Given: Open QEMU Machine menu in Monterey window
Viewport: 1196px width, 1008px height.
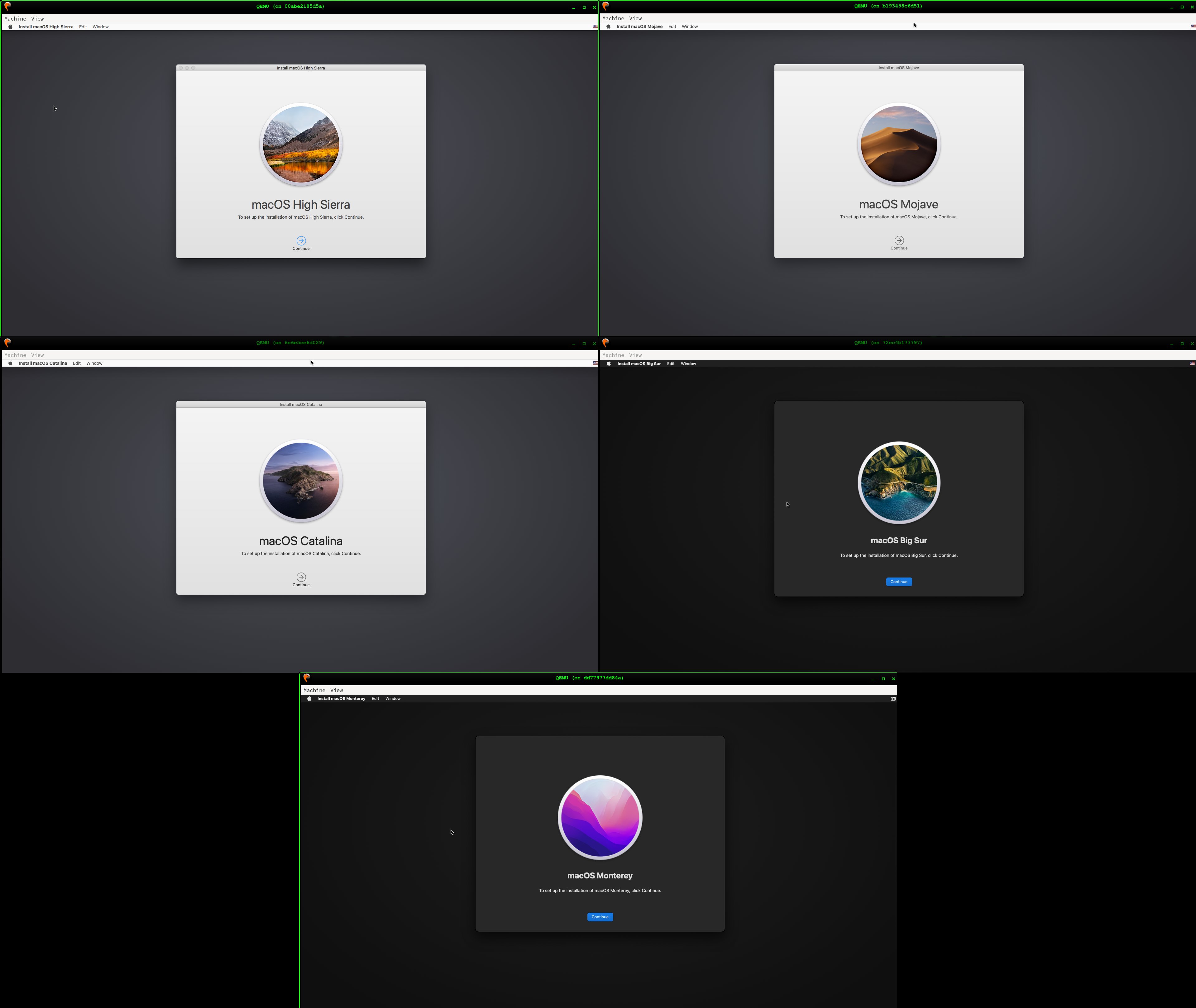Looking at the screenshot, I should point(314,690).
